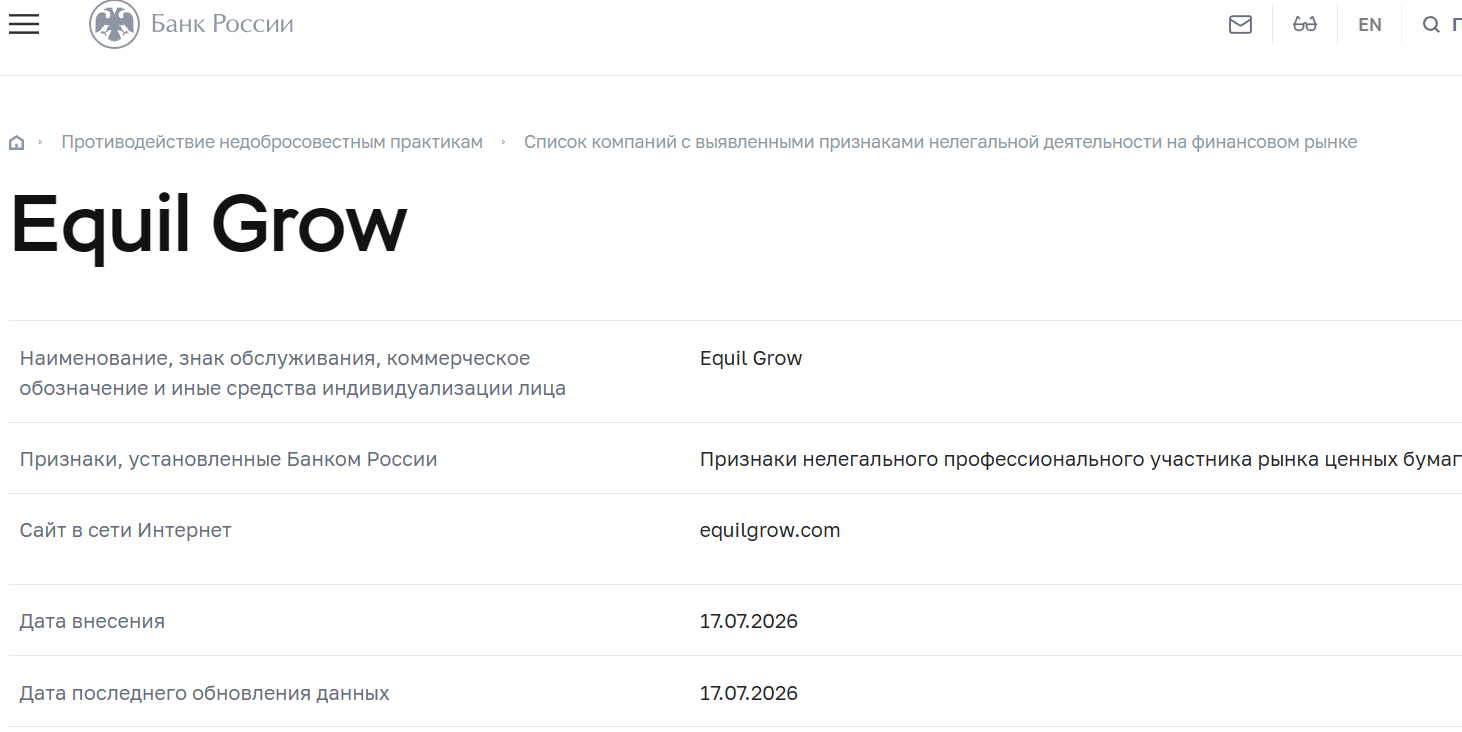This screenshot has width=1462, height=732.
Task: Click 'Признаки нелегального профессионального участника' value
Action: (x=1081, y=459)
